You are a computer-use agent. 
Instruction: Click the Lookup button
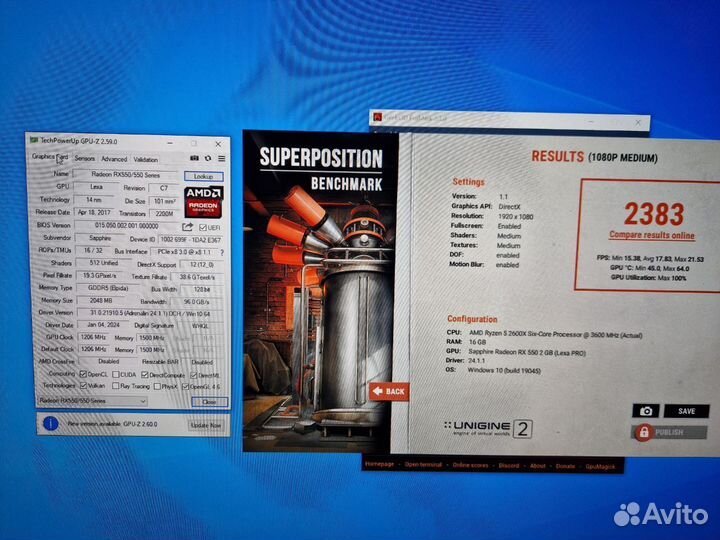point(203,176)
